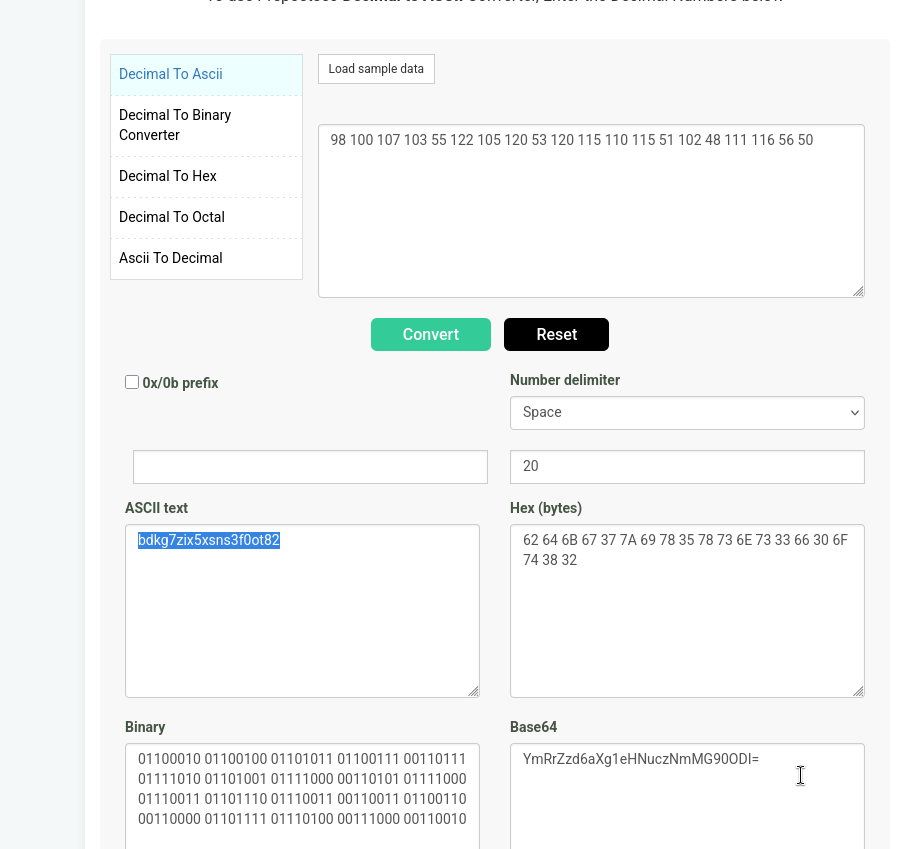
Task: Click the Base64 label
Action: point(533,727)
